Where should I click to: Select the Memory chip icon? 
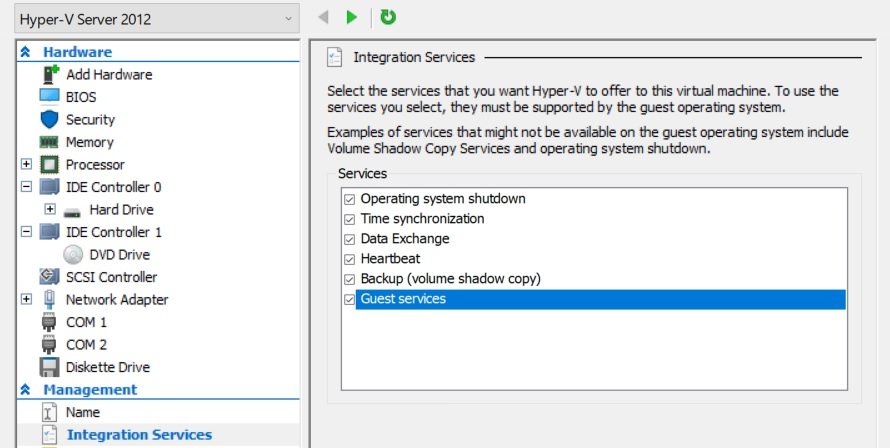point(50,142)
